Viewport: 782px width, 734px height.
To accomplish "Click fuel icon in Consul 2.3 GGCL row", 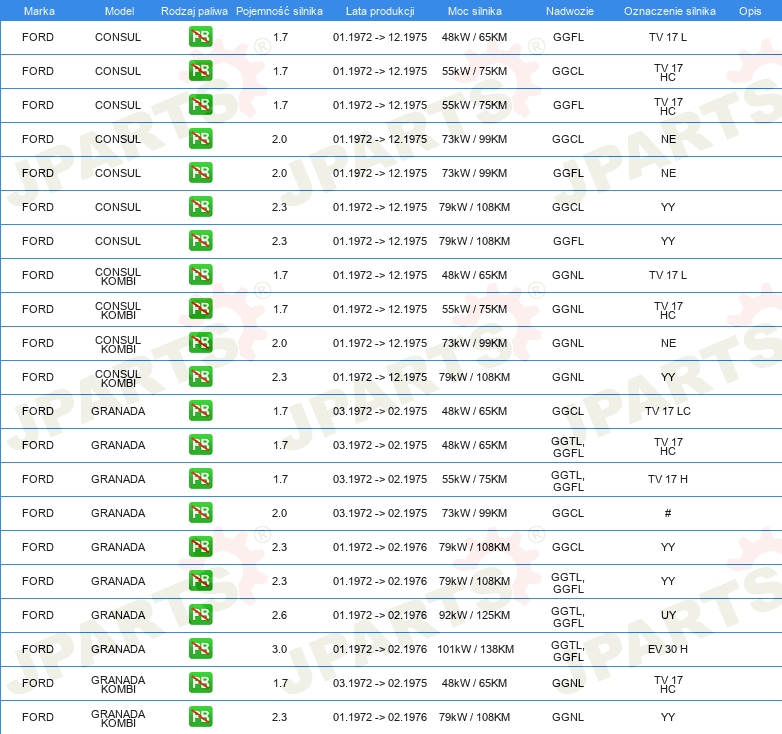I will 200,206.
